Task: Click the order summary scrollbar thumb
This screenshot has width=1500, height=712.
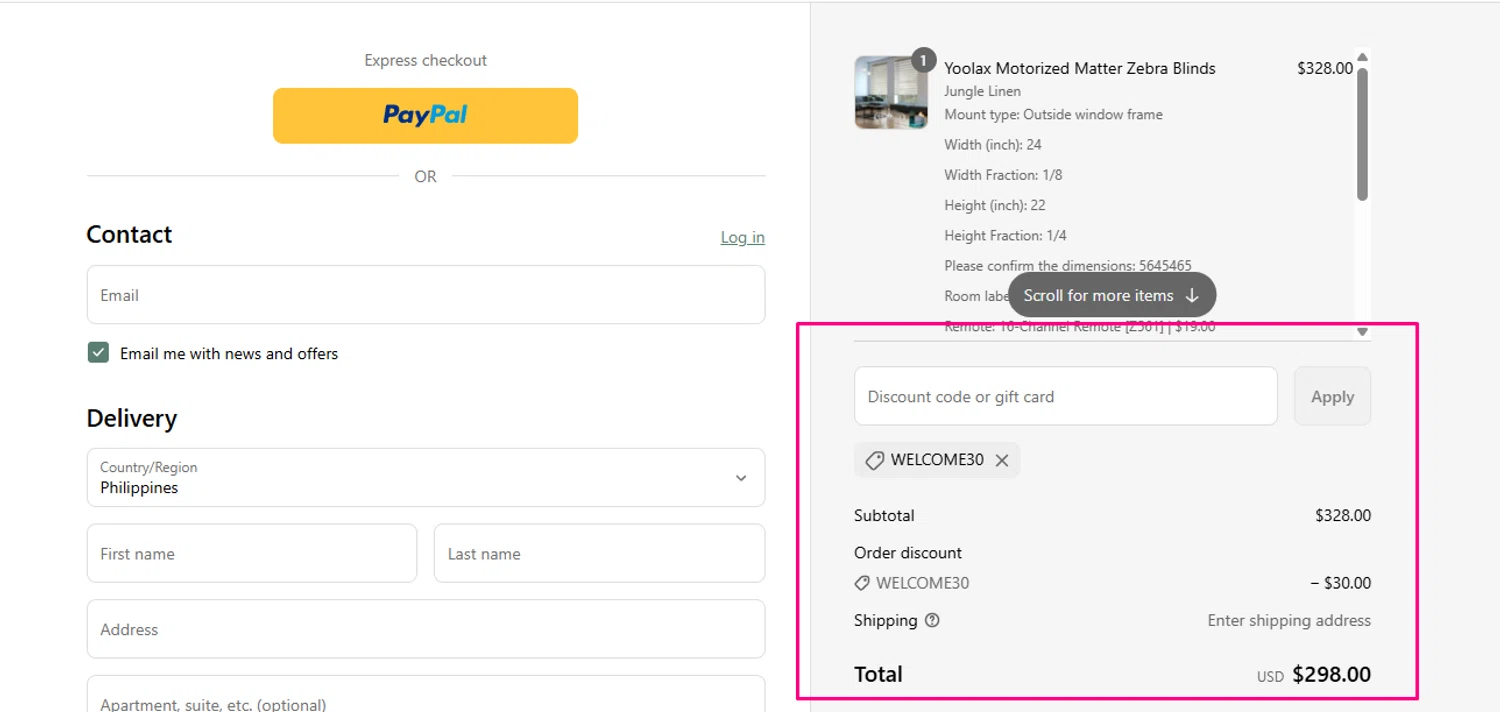Action: coord(1362,133)
